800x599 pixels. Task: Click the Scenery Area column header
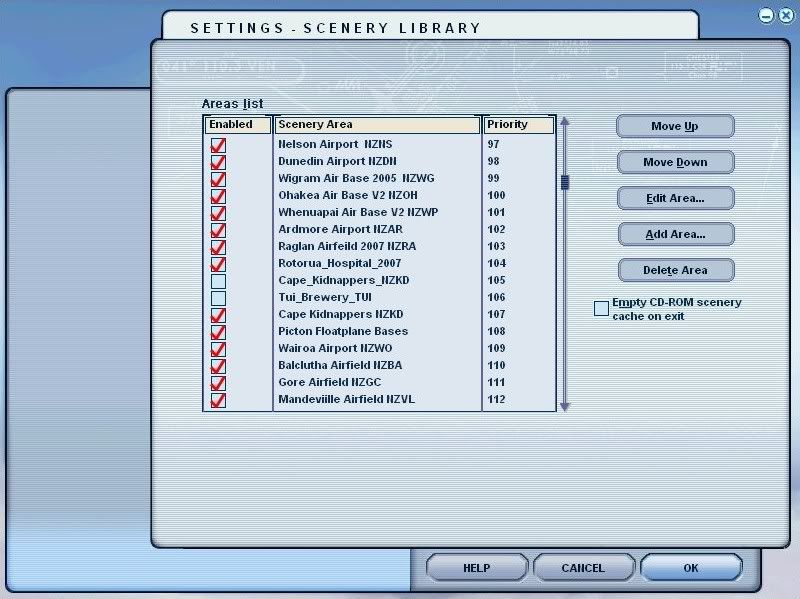coord(377,125)
